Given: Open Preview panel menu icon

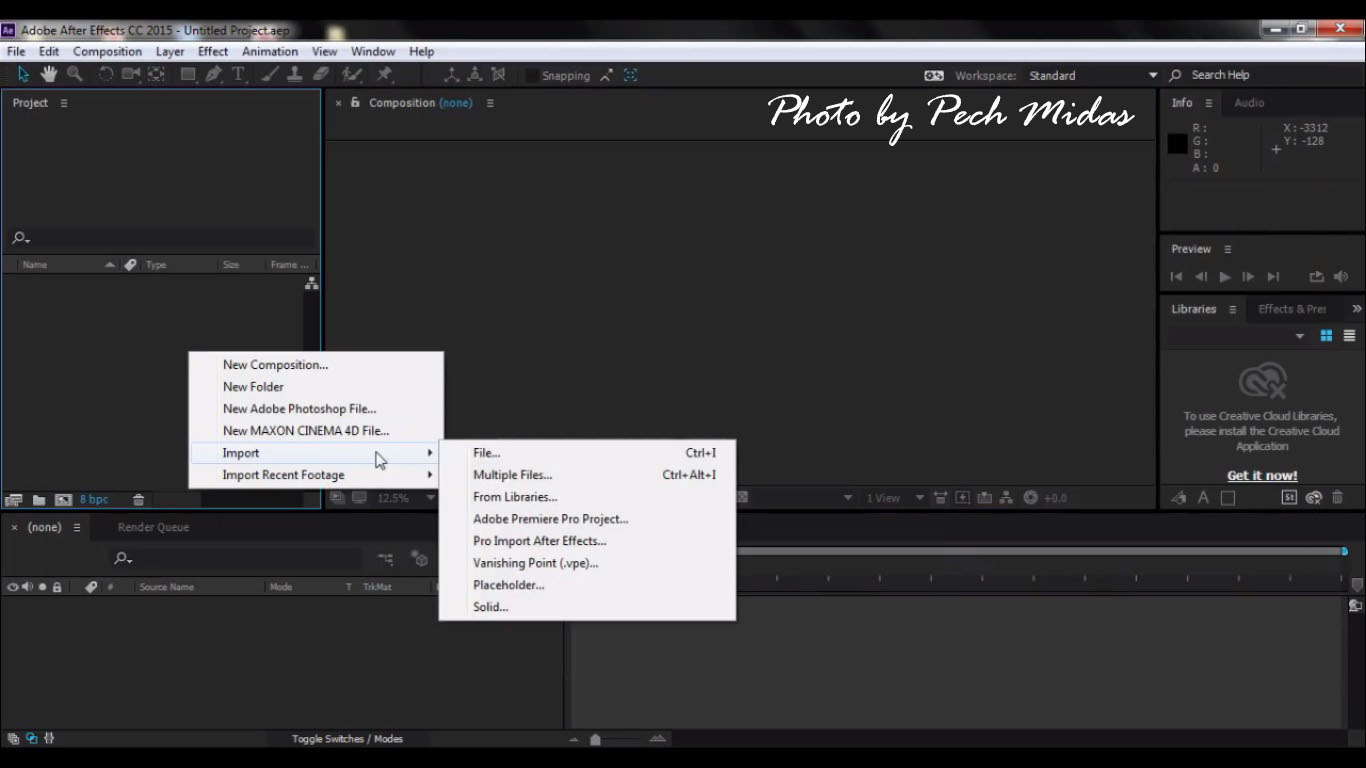Looking at the screenshot, I should [1227, 249].
